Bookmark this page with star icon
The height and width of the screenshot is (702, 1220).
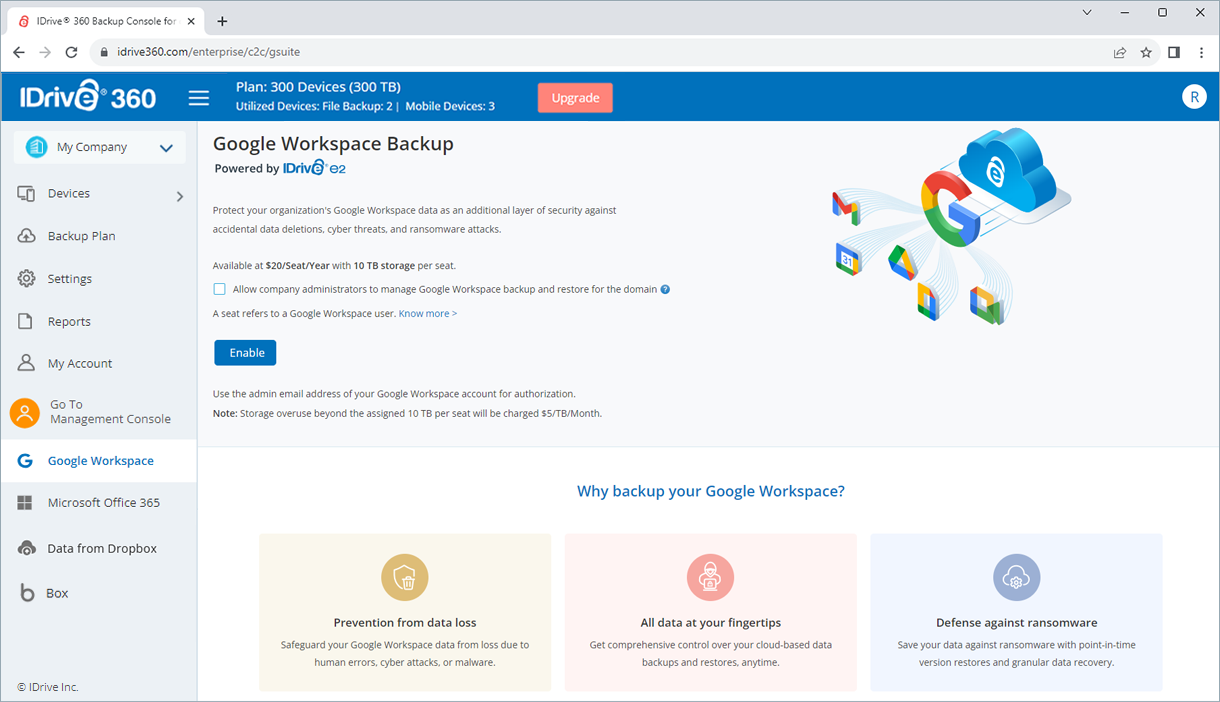1146,52
